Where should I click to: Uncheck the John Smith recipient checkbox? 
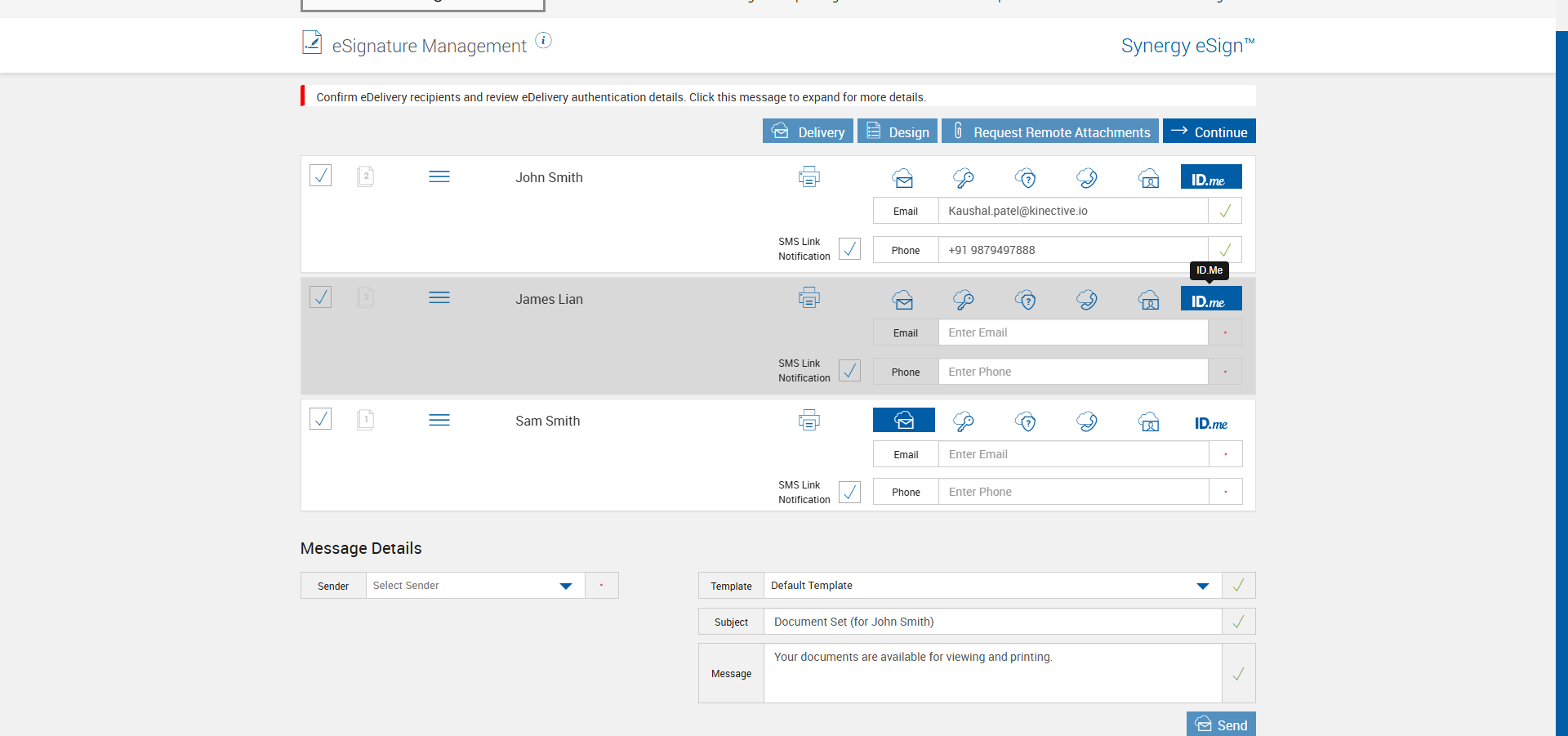321,176
